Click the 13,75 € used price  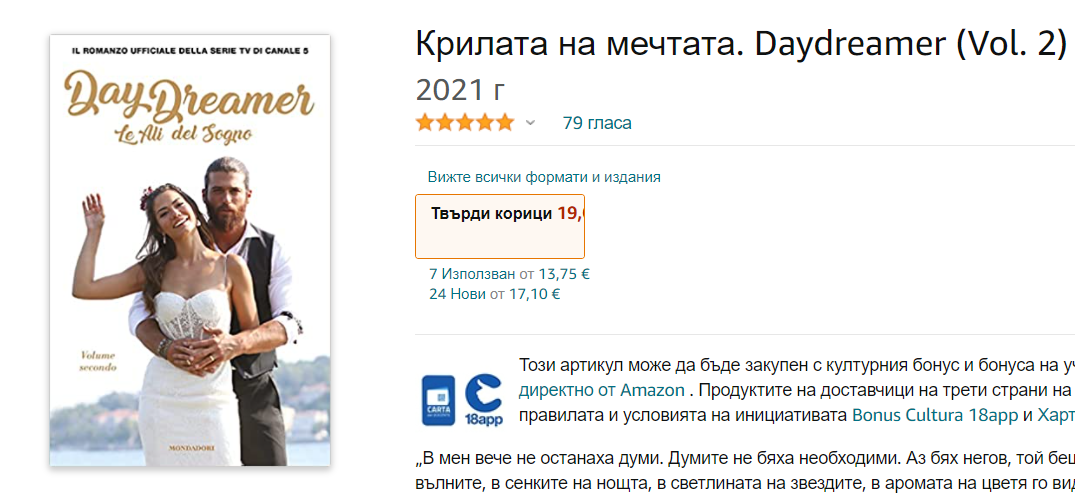coord(564,274)
